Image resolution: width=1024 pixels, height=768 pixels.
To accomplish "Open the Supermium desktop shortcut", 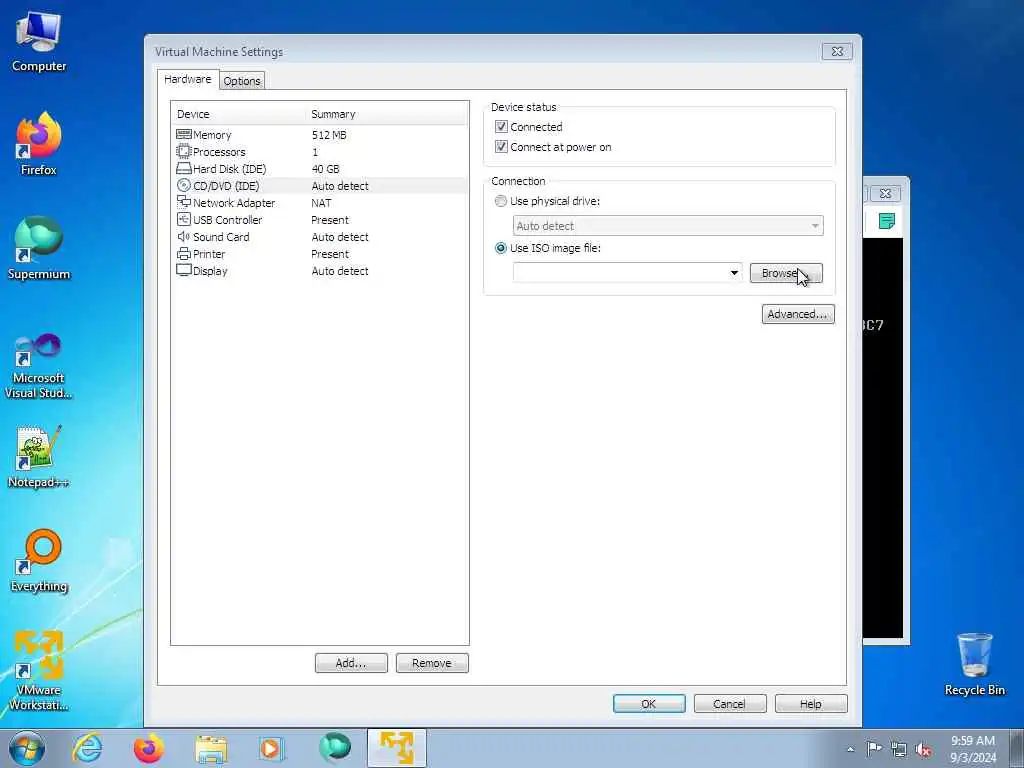I will click(x=39, y=248).
